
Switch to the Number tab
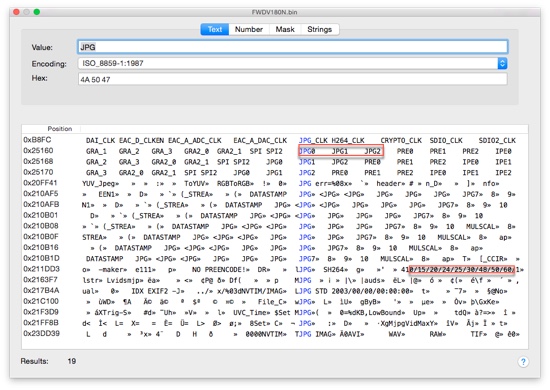249,29
